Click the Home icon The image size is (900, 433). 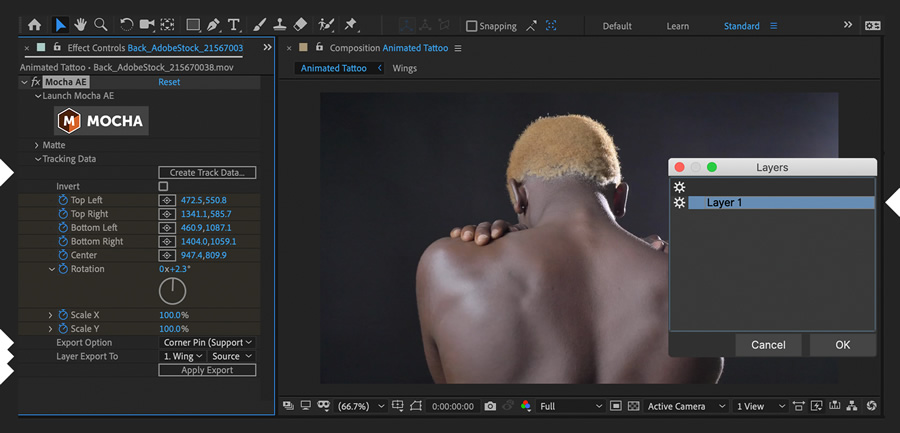pyautogui.click(x=35, y=25)
